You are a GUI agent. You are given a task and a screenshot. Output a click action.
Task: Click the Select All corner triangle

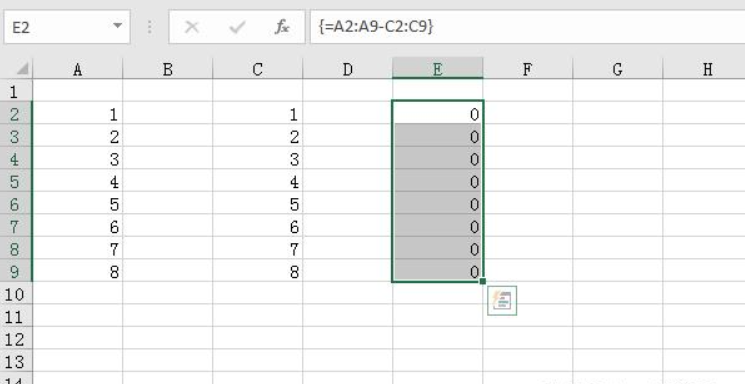point(22,69)
